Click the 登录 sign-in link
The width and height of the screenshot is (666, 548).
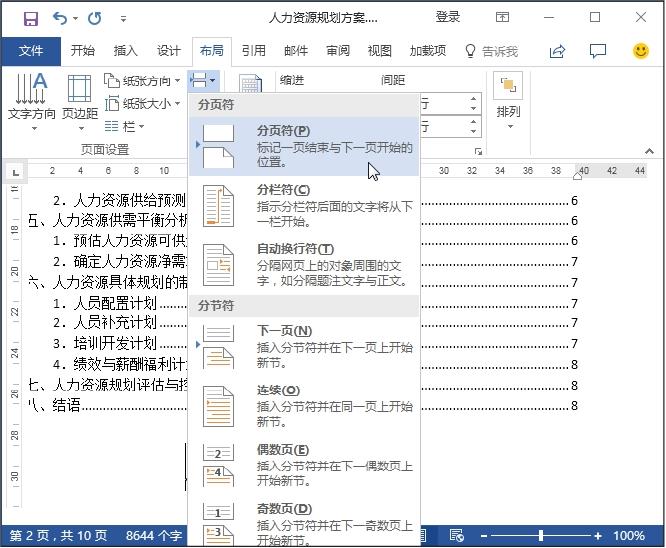pos(448,17)
